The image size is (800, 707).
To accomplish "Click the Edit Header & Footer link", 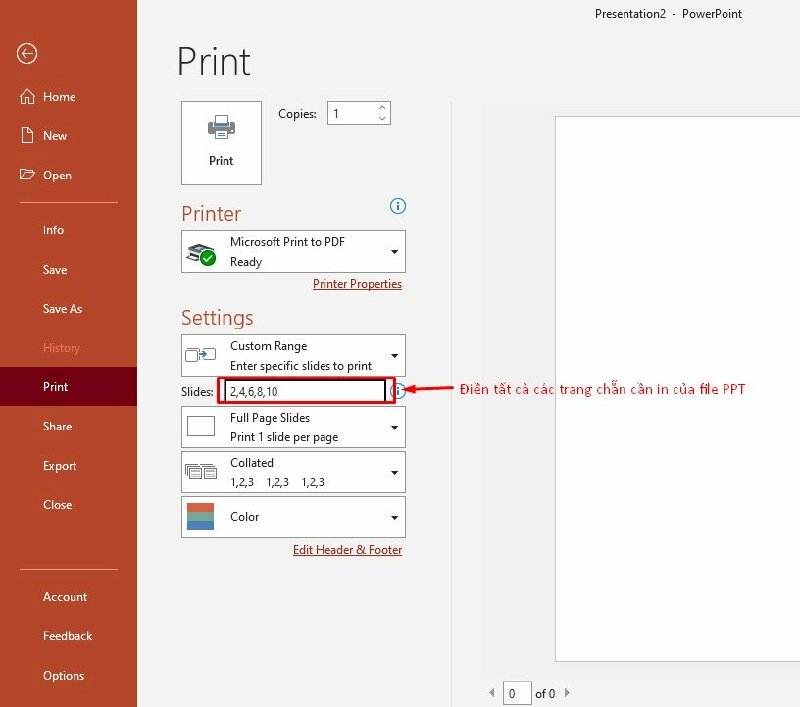I will click(347, 550).
